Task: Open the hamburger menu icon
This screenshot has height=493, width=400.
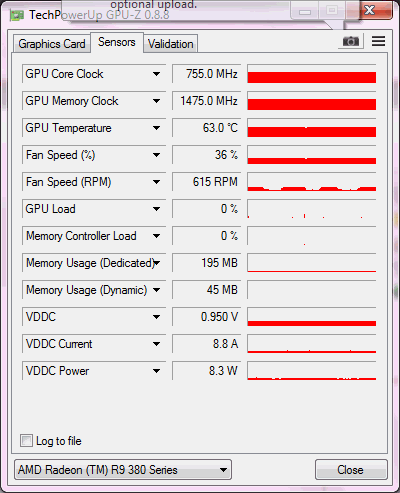Action: pos(378,41)
